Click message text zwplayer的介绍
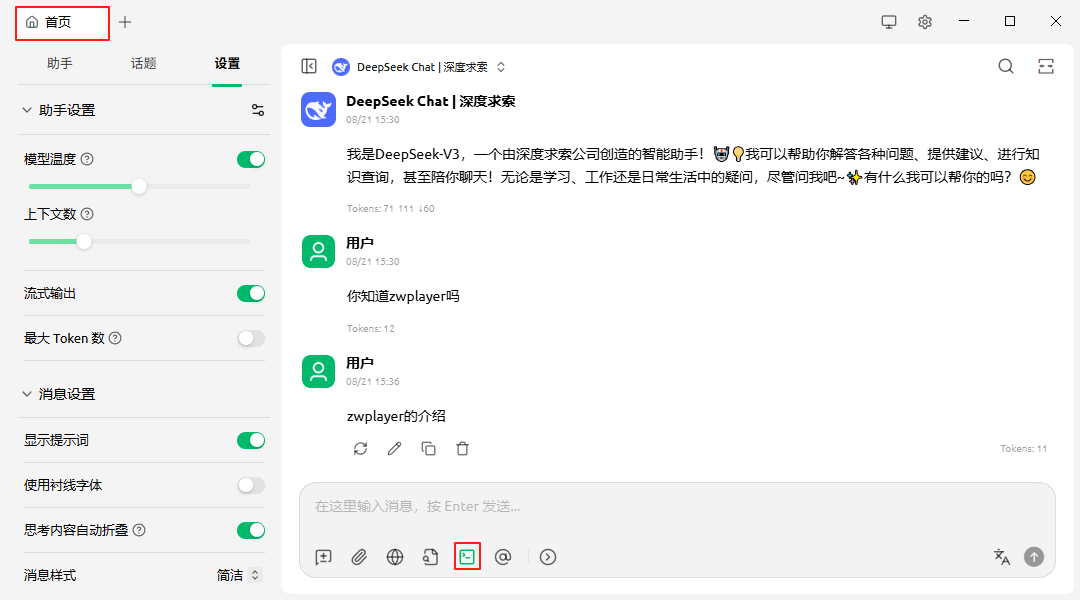 396,417
